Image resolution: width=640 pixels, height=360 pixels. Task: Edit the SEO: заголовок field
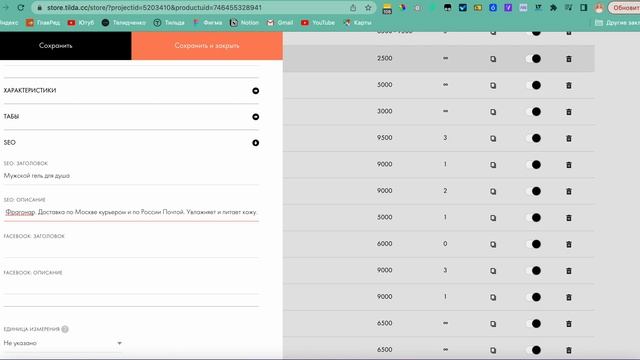131,176
